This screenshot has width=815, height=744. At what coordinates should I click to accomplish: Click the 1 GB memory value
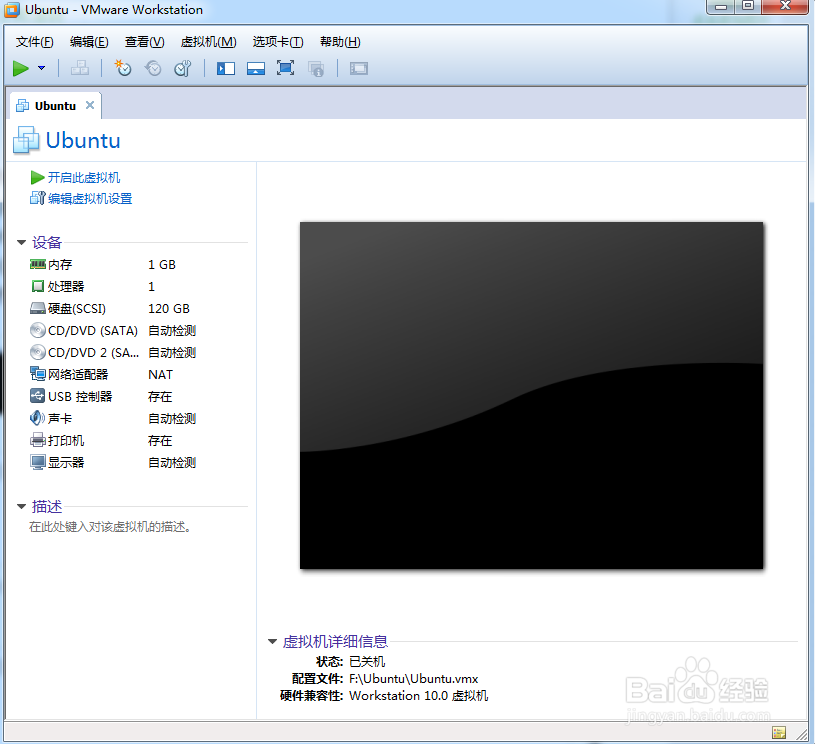162,265
